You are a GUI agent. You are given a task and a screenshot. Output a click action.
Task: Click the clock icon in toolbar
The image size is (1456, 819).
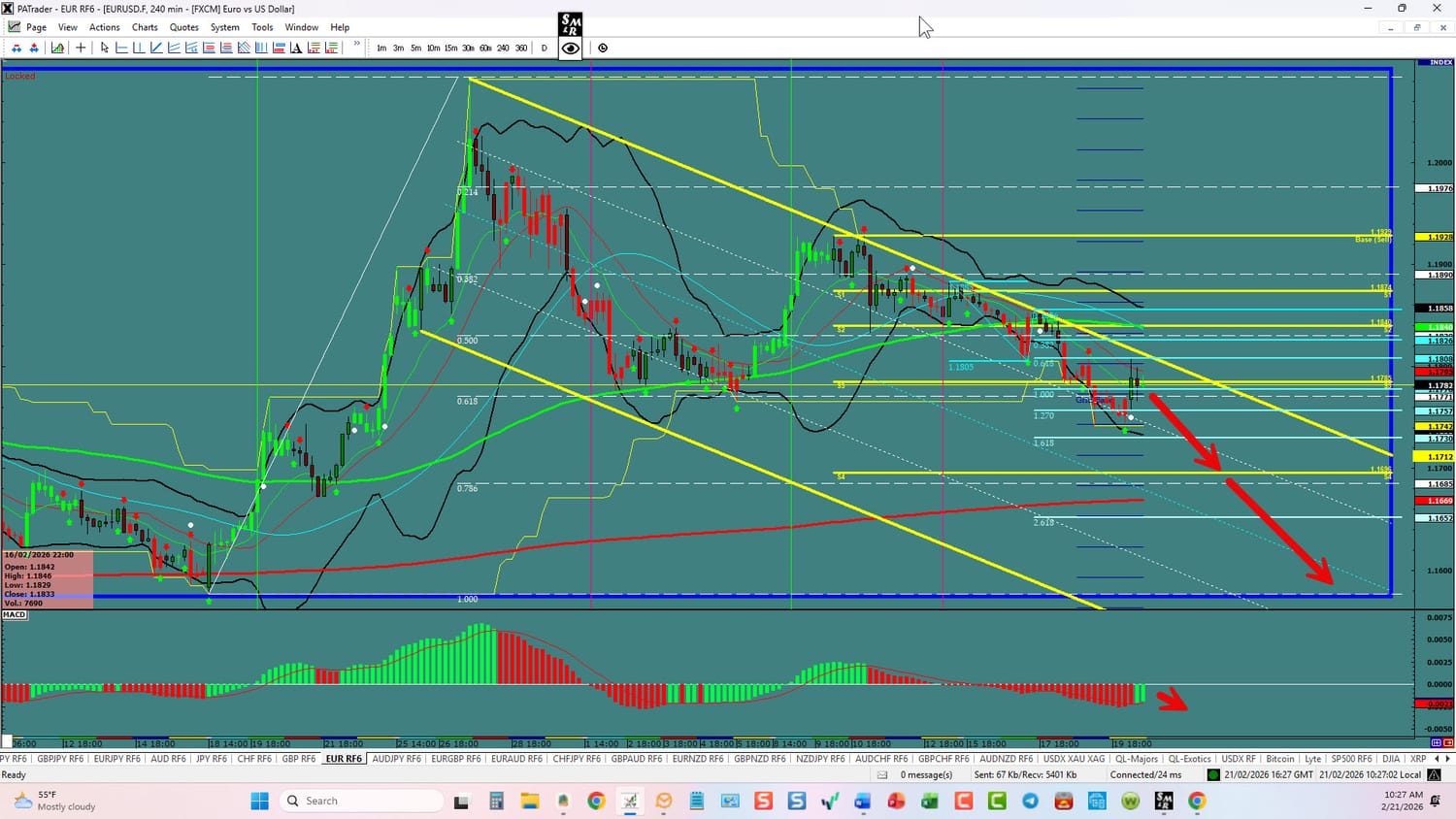pos(603,48)
